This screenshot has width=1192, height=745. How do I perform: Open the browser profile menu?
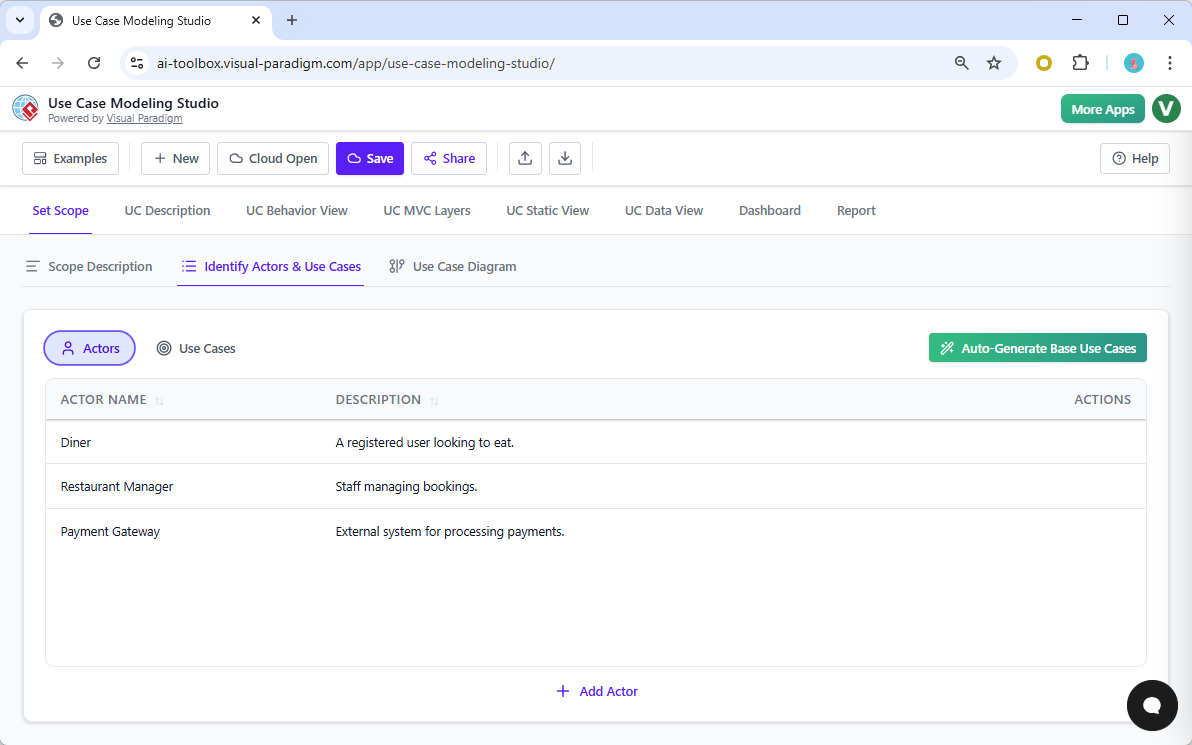pyautogui.click(x=1133, y=62)
